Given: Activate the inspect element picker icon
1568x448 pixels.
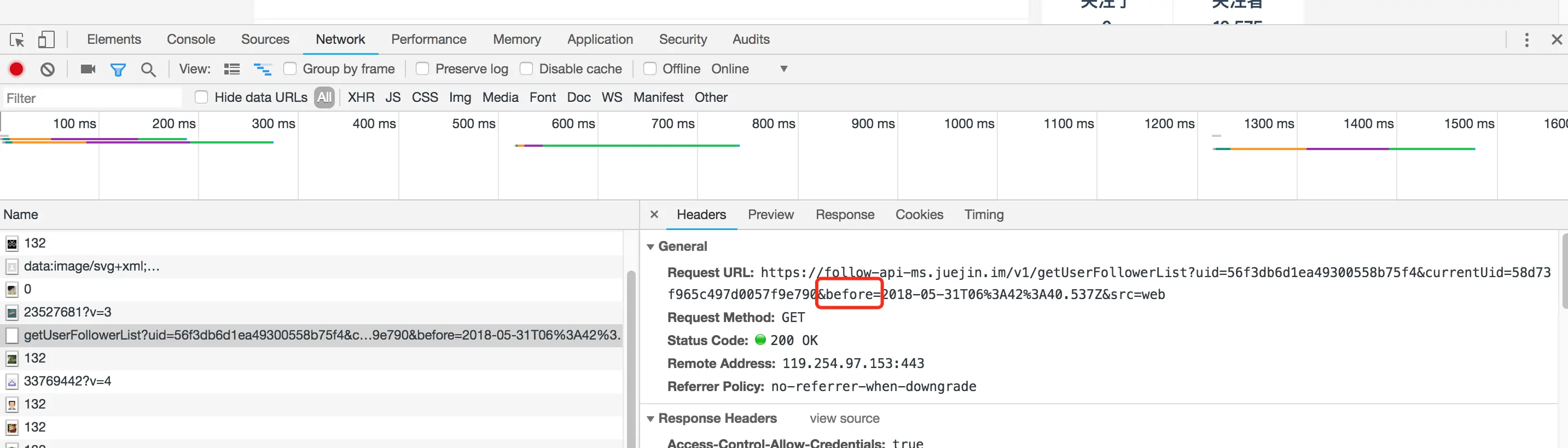Looking at the screenshot, I should (17, 39).
